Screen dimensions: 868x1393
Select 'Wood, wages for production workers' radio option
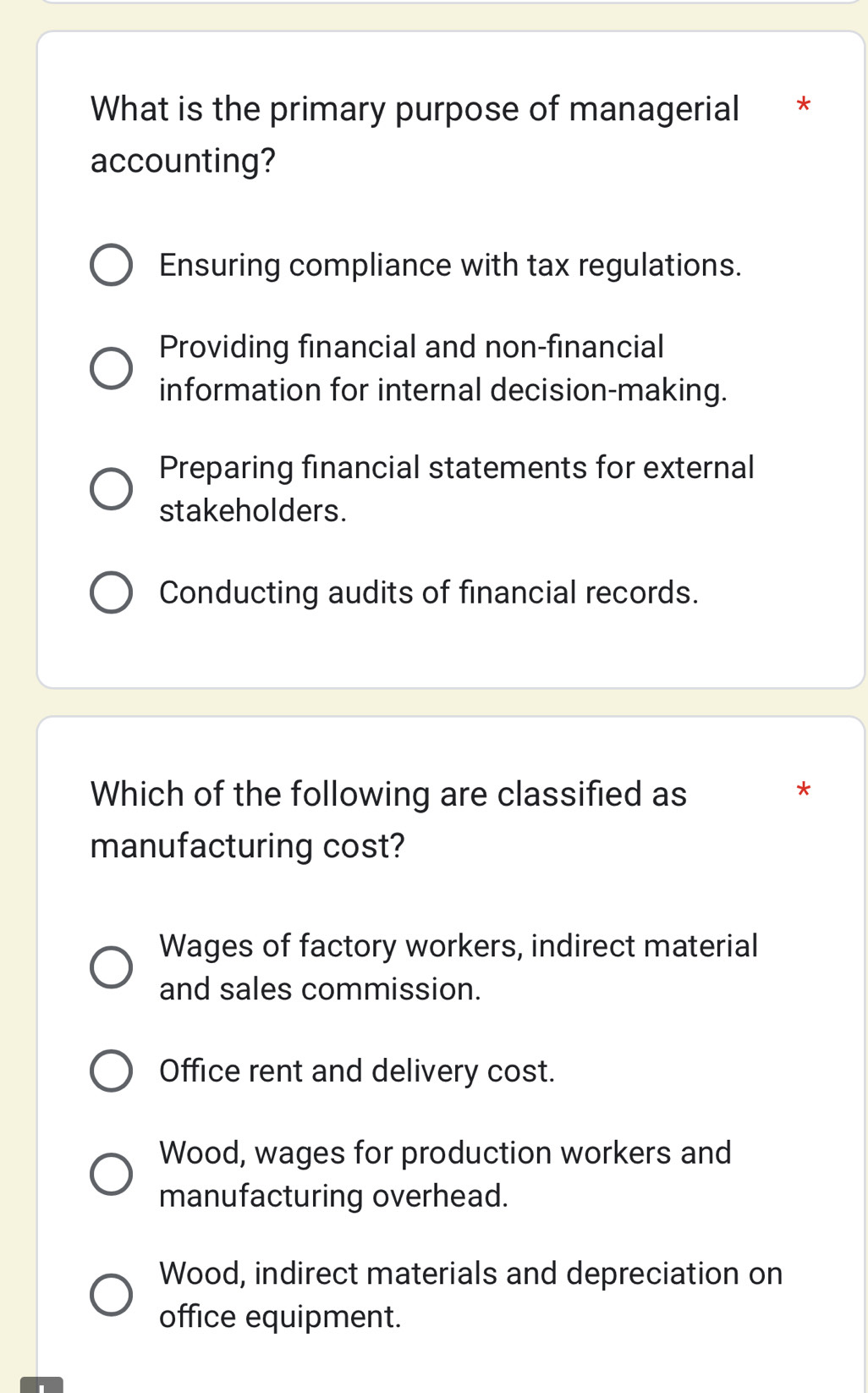click(111, 1174)
